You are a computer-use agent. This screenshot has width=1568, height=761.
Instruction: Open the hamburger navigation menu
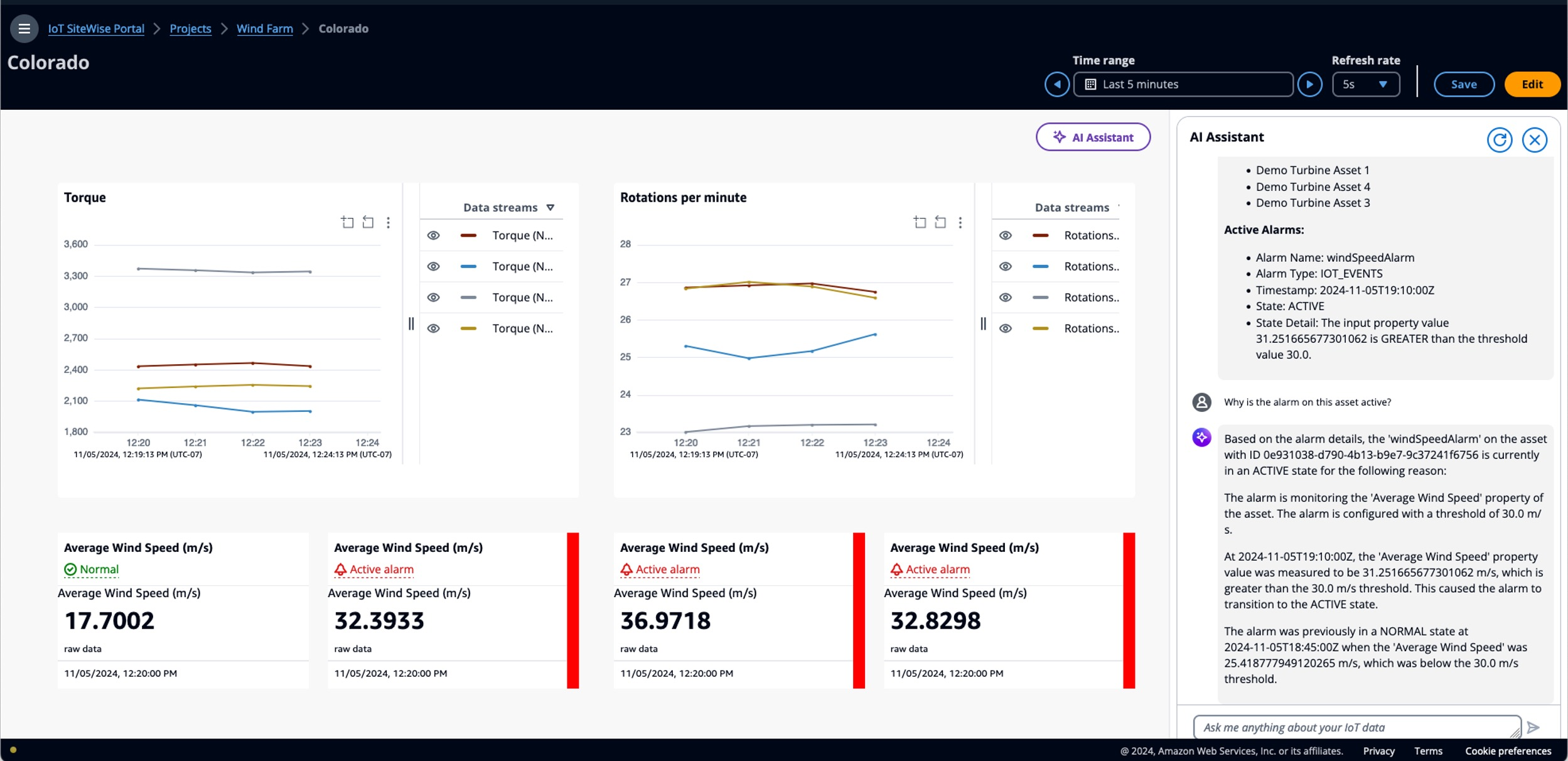pos(24,29)
